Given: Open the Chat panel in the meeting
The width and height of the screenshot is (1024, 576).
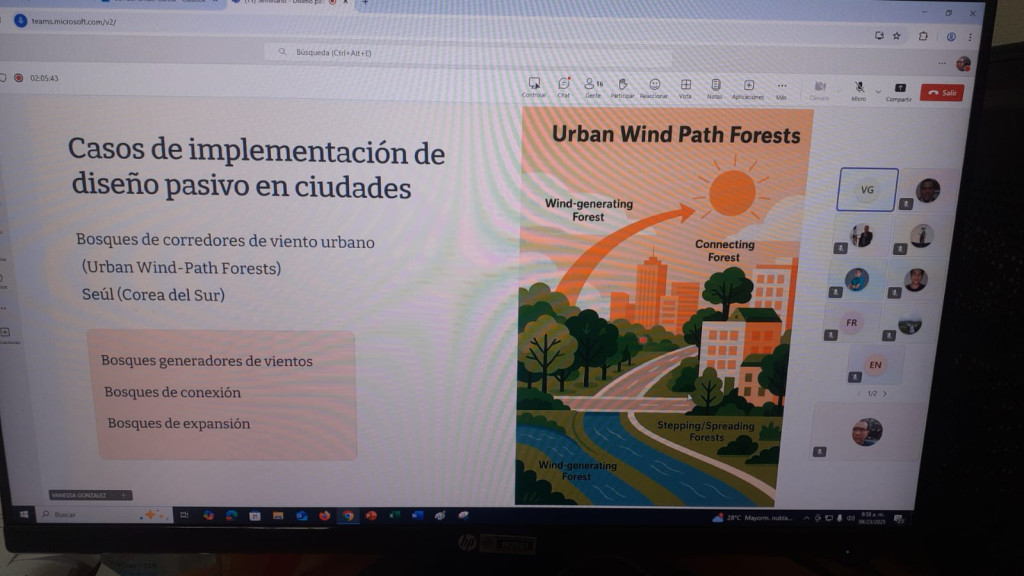Looking at the screenshot, I should 564,86.
